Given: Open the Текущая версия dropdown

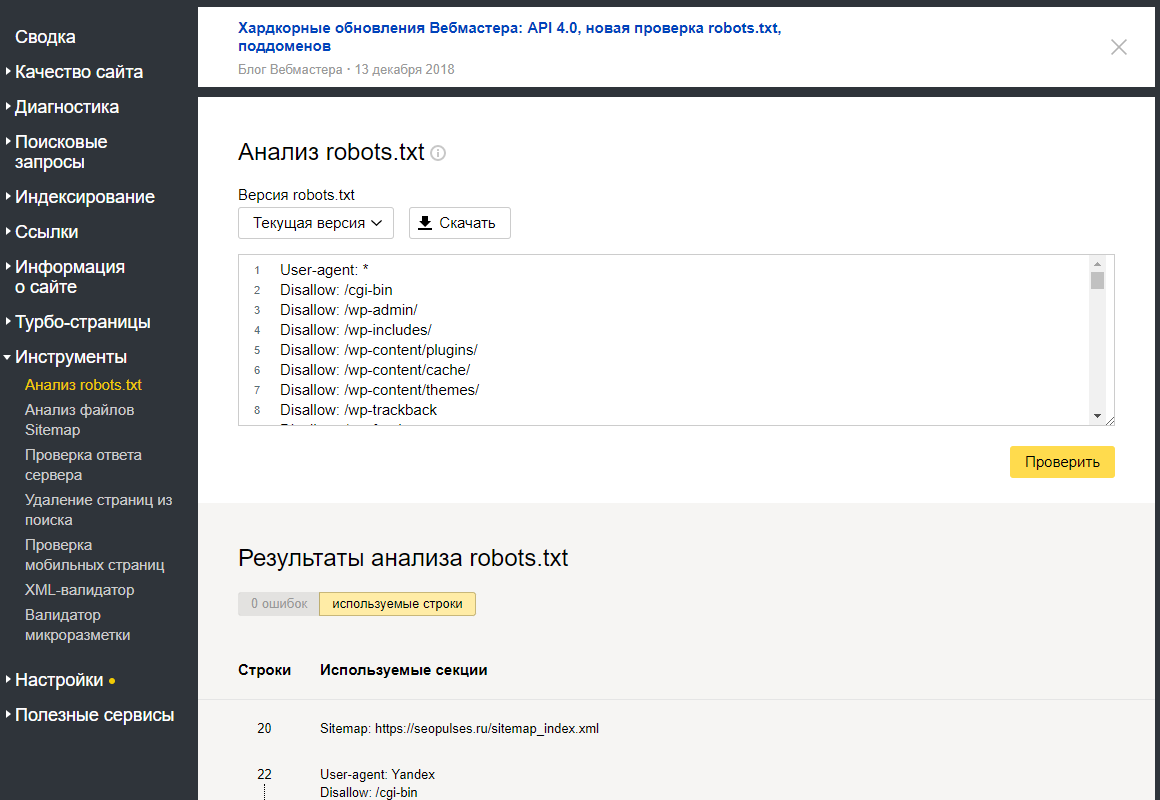Looking at the screenshot, I should pos(316,223).
